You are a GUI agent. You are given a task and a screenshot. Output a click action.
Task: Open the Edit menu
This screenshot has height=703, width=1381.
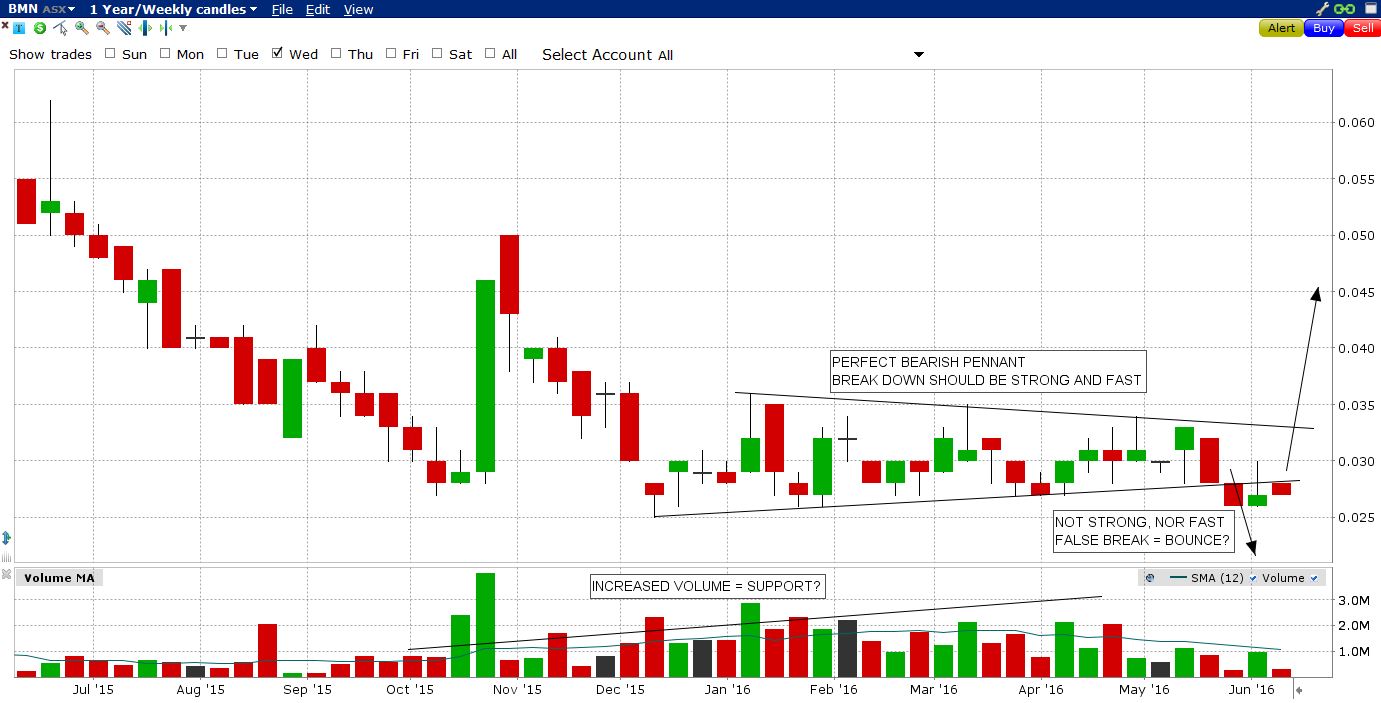click(x=318, y=9)
